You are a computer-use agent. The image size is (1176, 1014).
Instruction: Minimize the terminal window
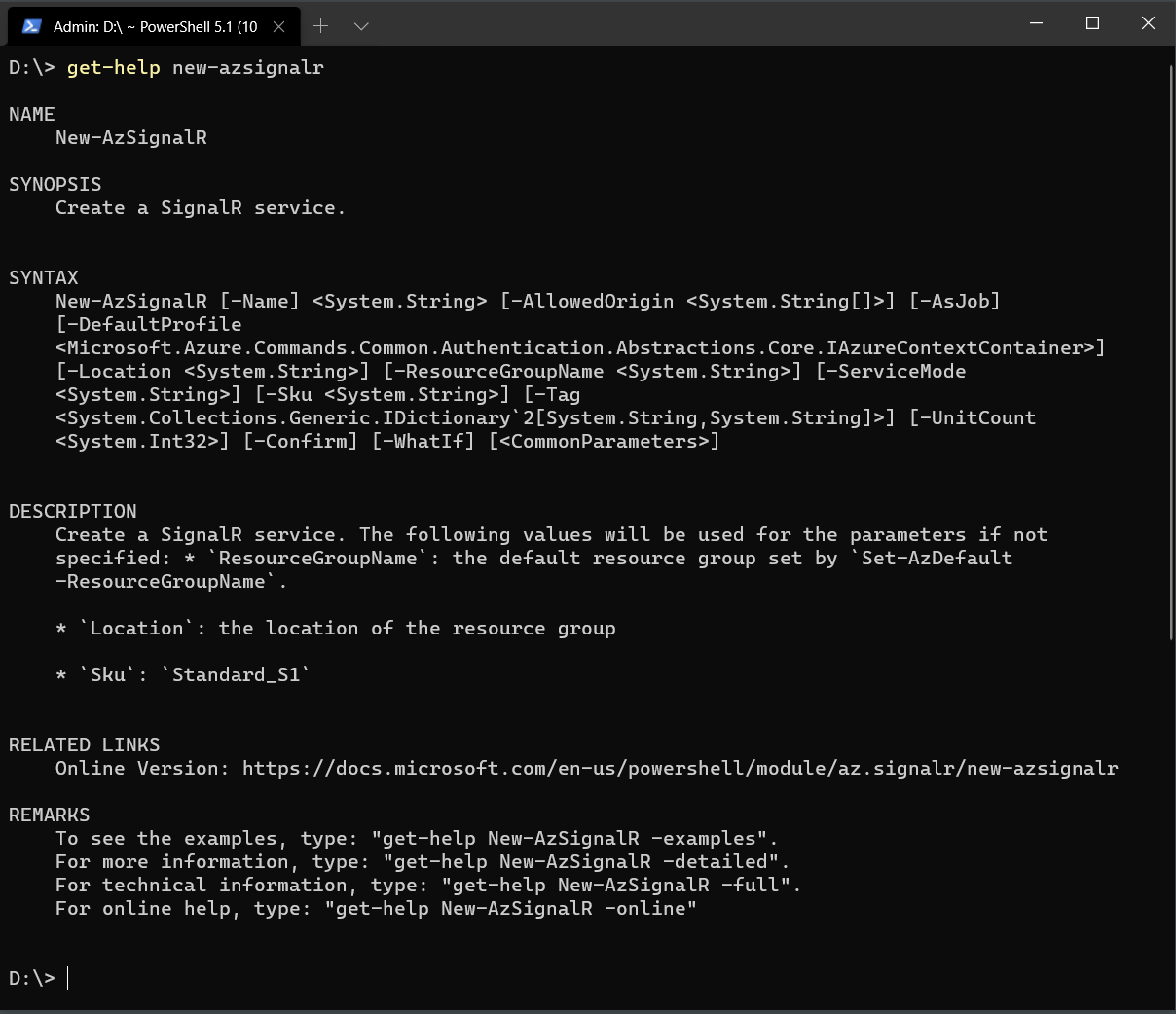coord(1036,23)
